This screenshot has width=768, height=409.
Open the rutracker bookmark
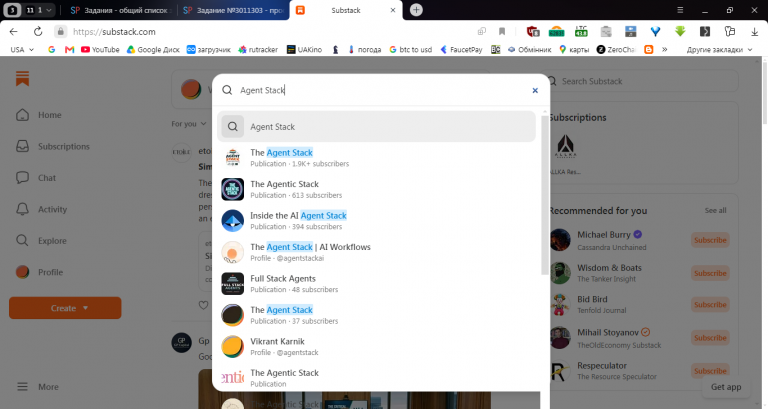tap(258, 49)
